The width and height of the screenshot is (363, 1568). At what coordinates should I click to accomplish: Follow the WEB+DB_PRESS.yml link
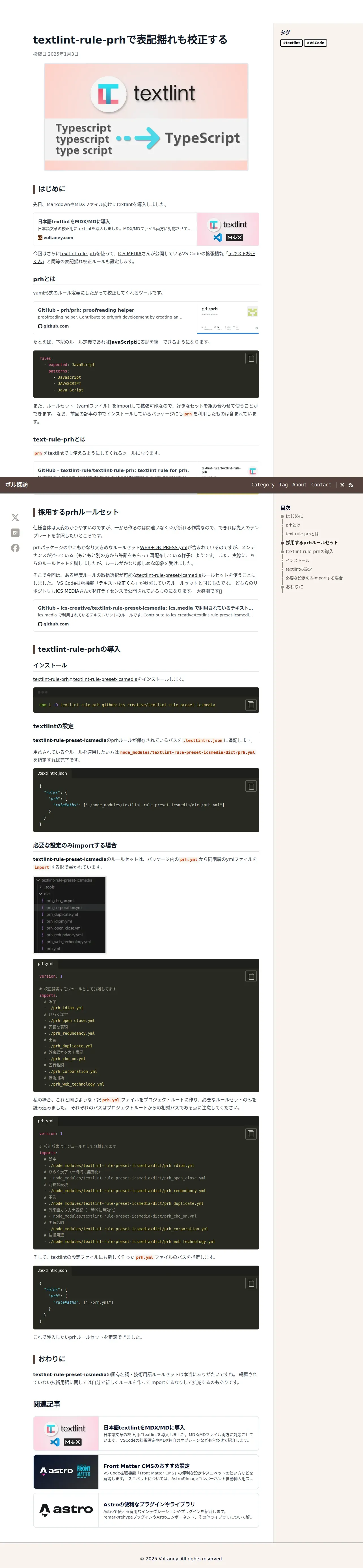pyautogui.click(x=164, y=547)
